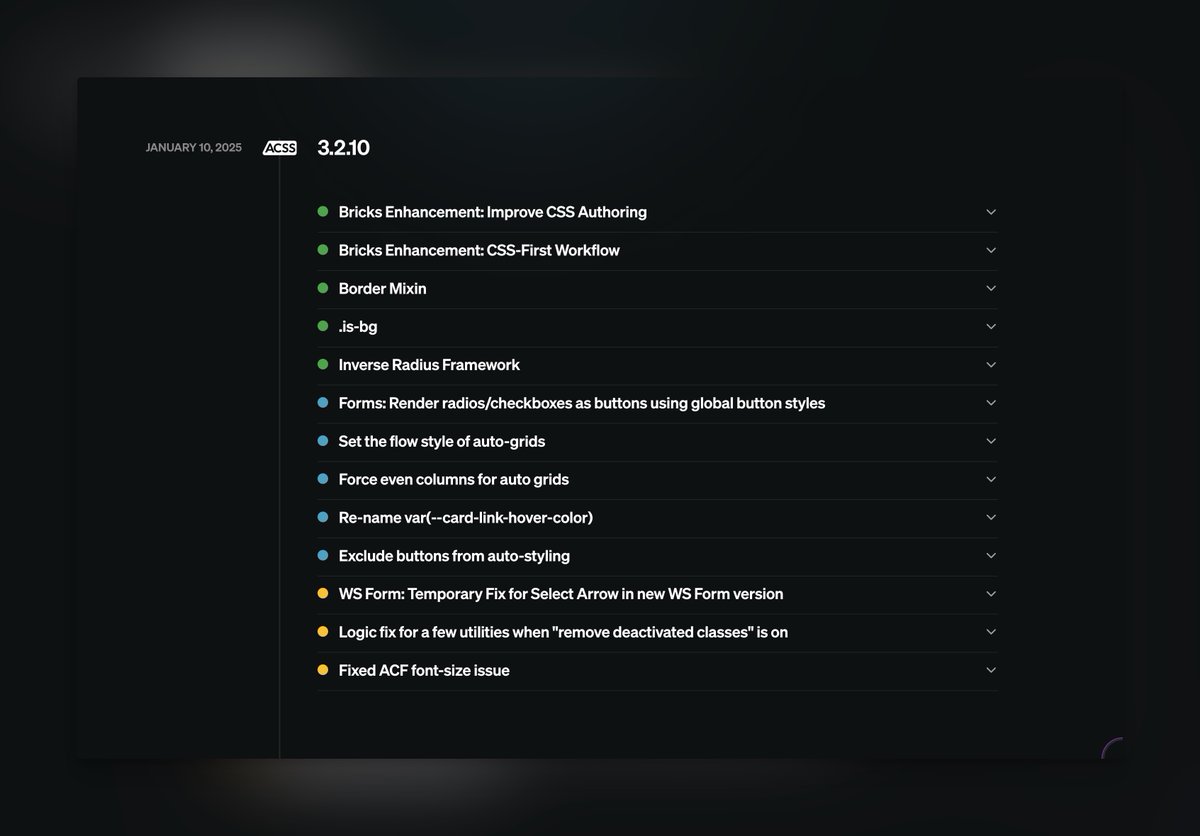Viewport: 1200px width, 836px height.
Task: Click the 3.2.10 version heading
Action: coord(343,148)
